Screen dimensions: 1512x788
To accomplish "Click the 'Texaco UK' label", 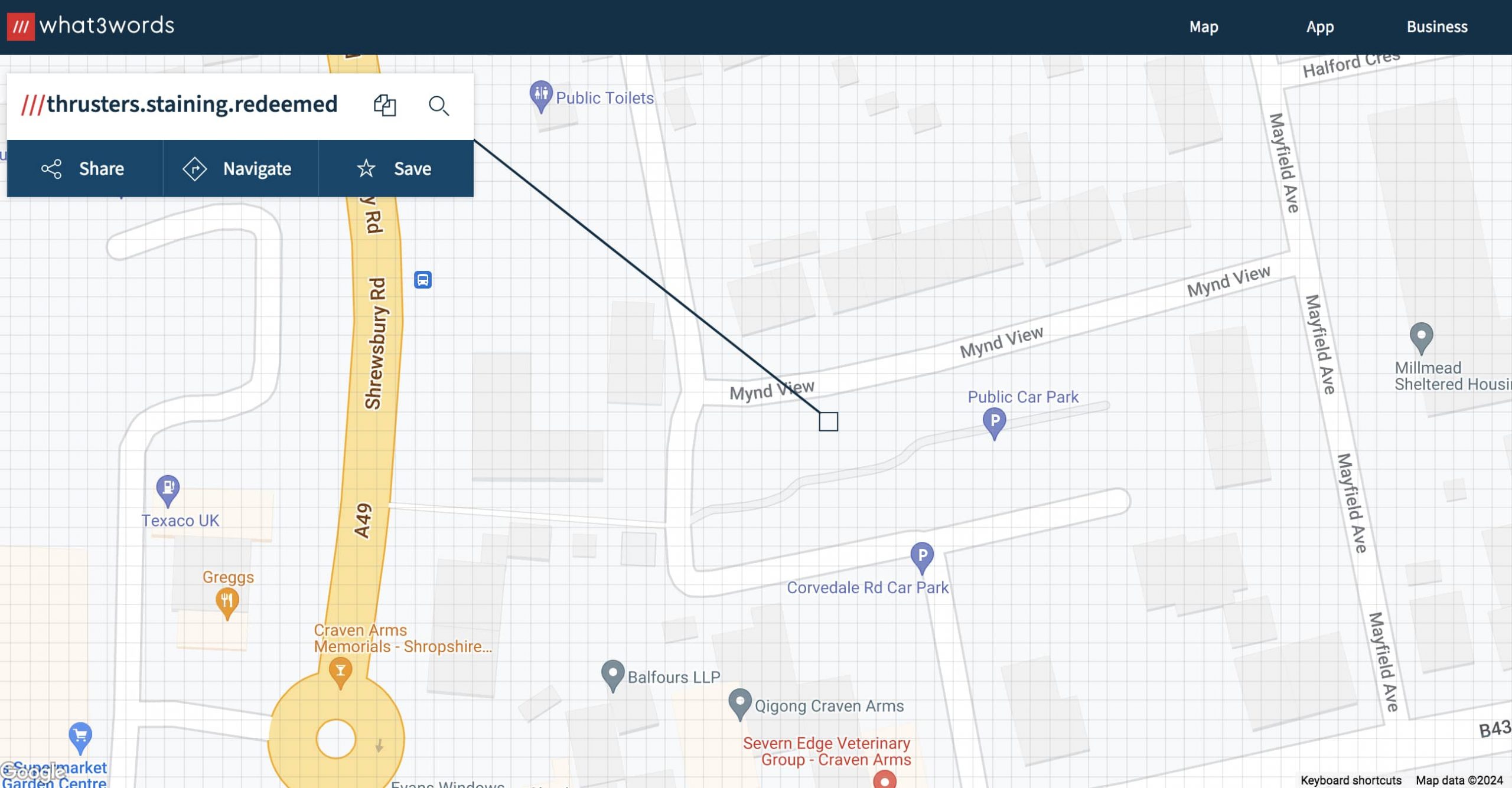I will click(180, 521).
